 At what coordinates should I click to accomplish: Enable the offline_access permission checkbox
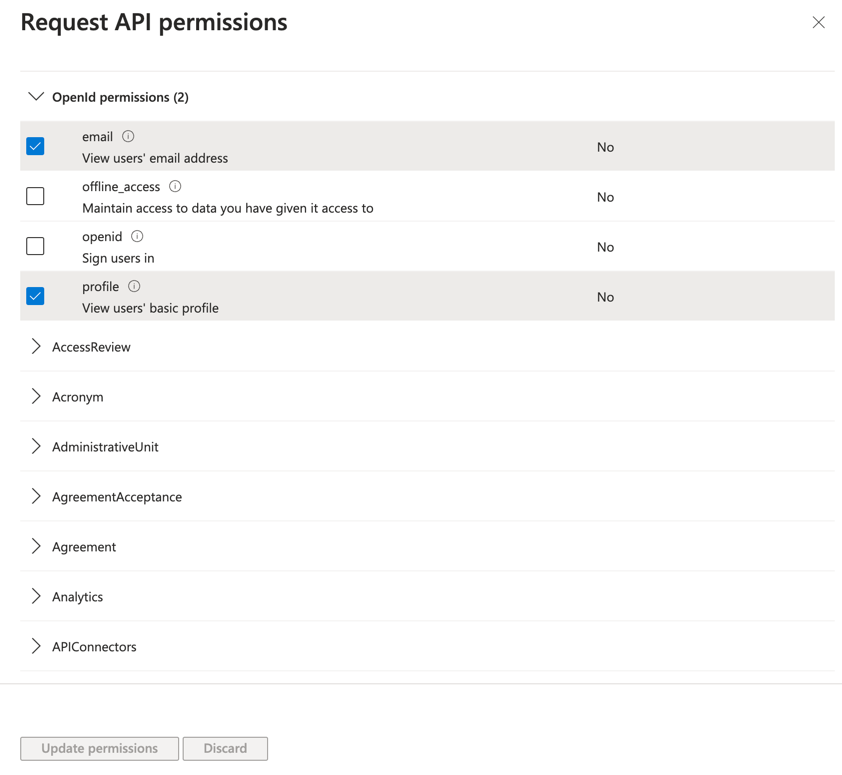tap(35, 196)
